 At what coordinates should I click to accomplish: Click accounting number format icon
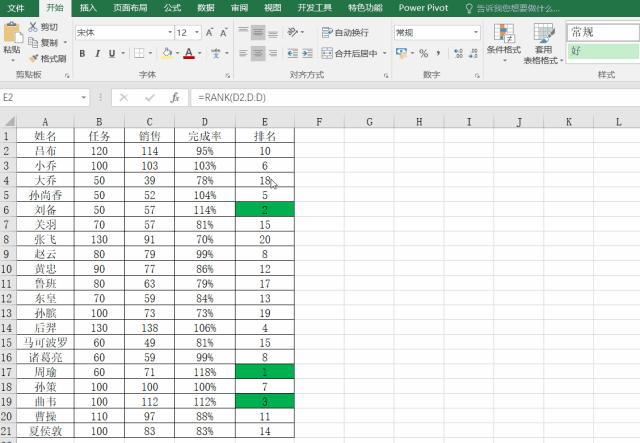(401, 53)
